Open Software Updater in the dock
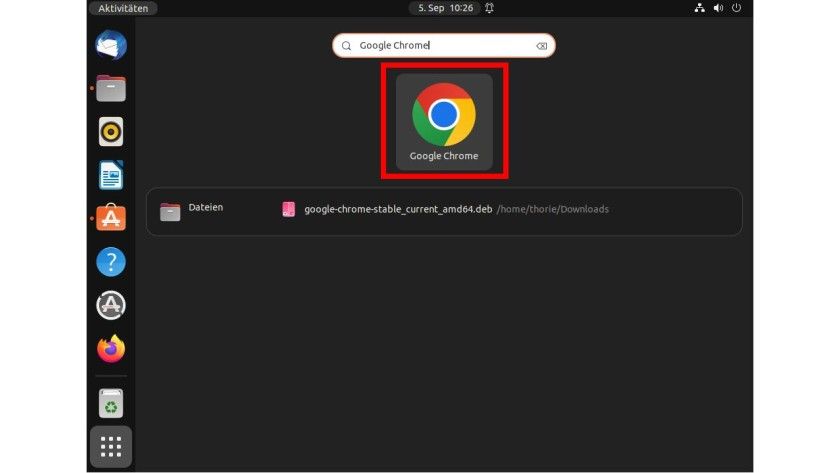Viewport: 840px width, 473px height. pos(111,305)
